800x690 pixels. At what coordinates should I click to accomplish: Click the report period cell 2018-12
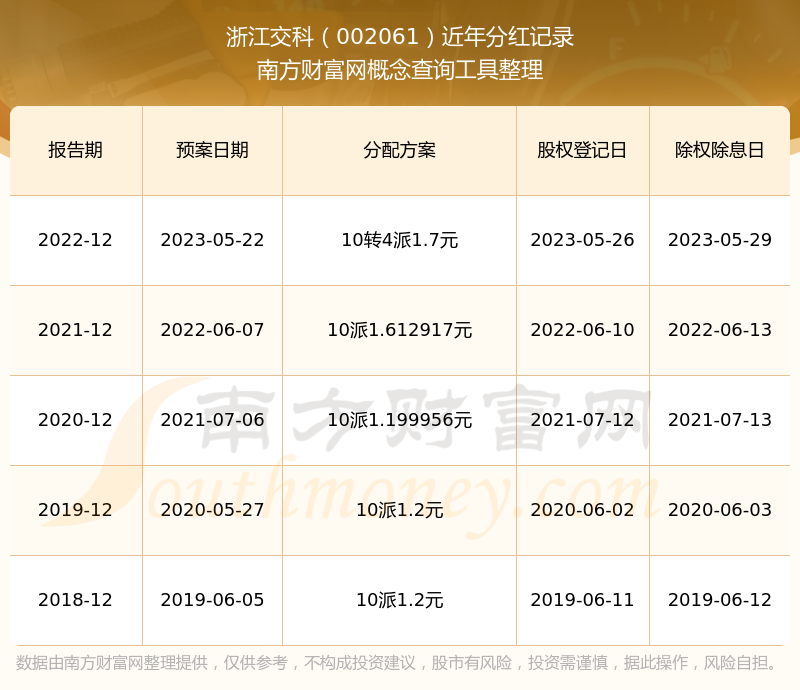point(76,600)
